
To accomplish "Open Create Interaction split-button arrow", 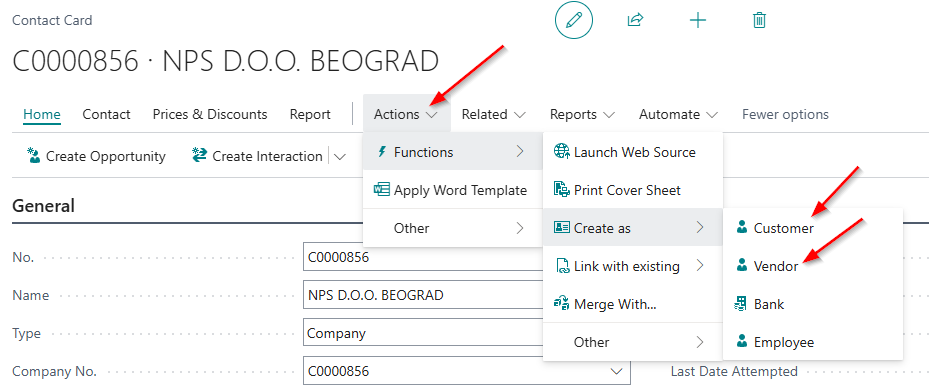I will point(339,157).
